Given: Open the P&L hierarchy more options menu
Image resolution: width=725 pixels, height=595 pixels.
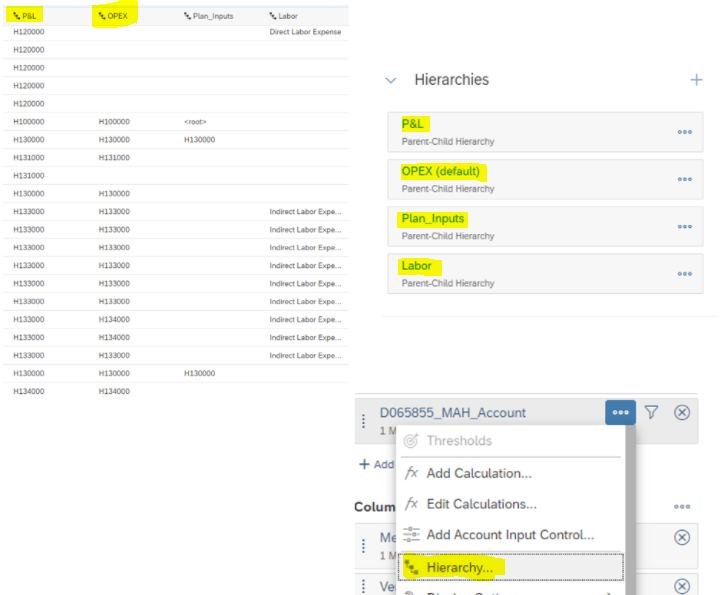Looking at the screenshot, I should (x=684, y=132).
